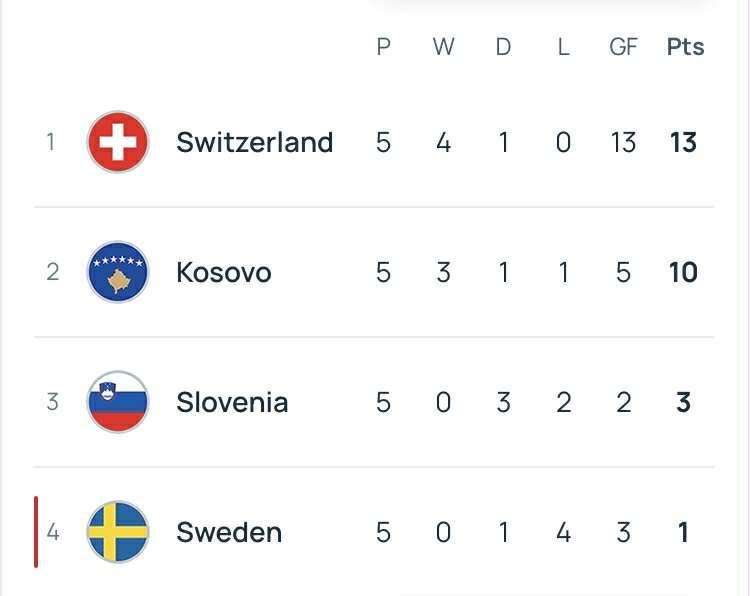Click the W column header
Screen dimensions: 750x596
443,47
